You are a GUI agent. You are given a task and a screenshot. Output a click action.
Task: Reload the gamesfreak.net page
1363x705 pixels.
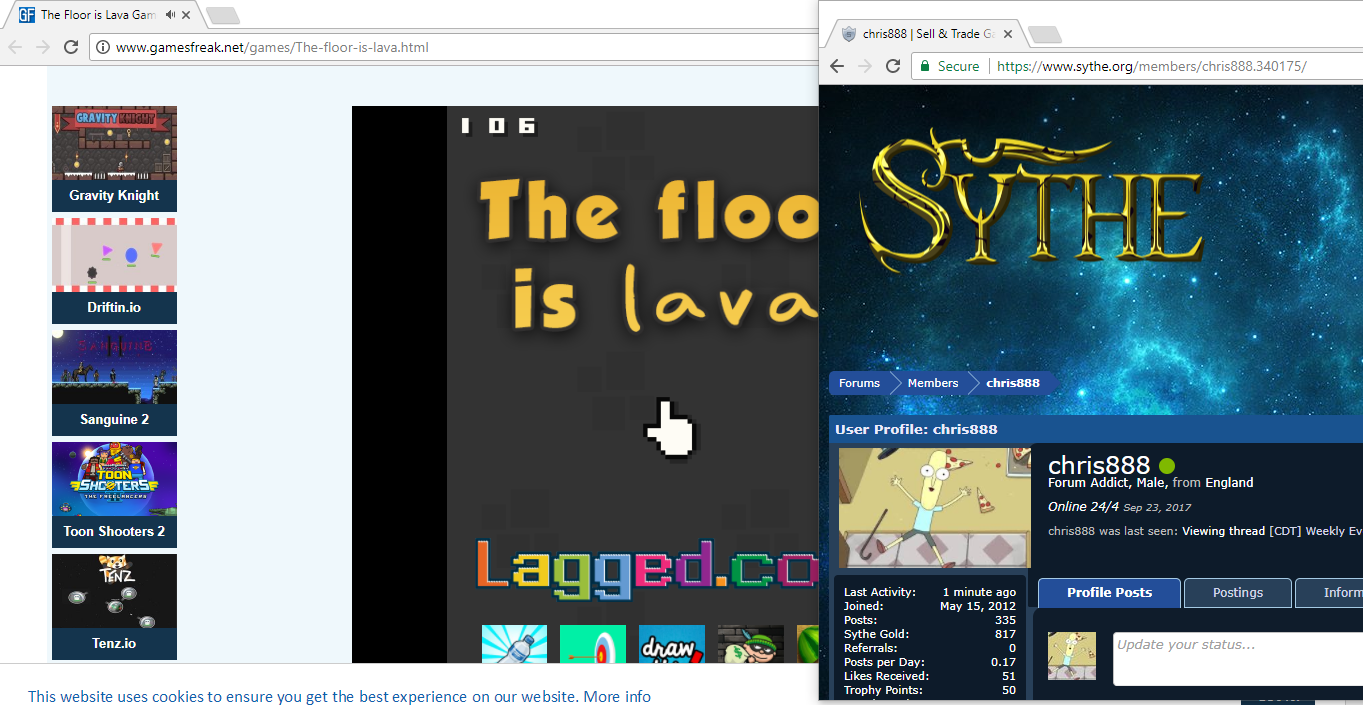pyautogui.click(x=71, y=47)
